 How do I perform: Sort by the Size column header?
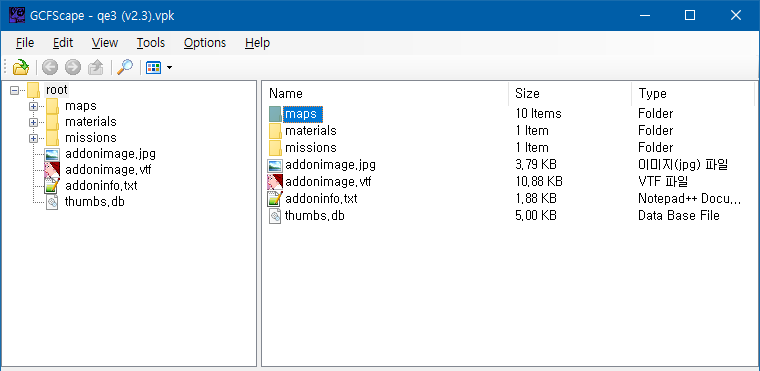tap(570, 93)
